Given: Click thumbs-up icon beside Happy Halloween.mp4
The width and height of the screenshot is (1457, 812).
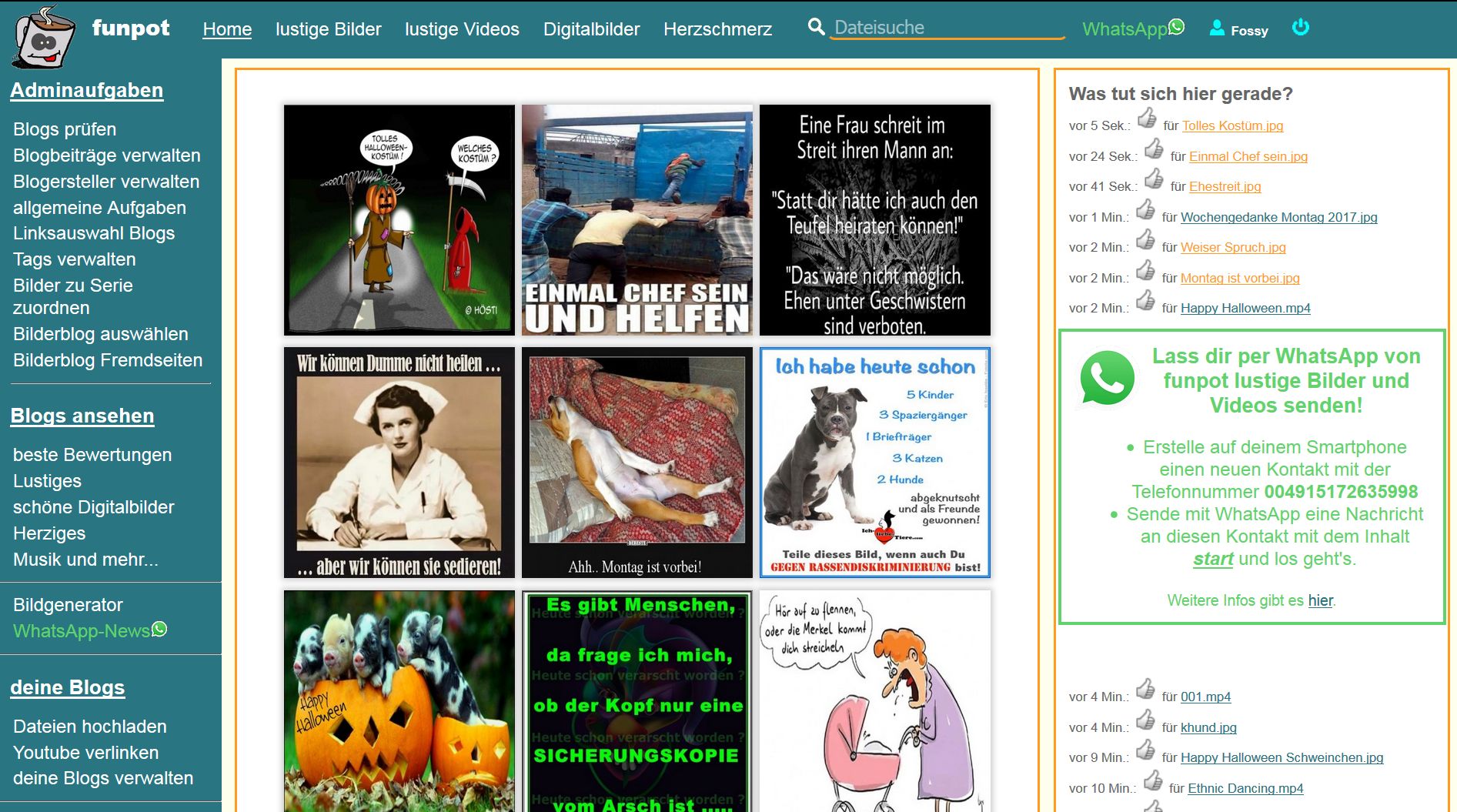Looking at the screenshot, I should (x=1145, y=301).
